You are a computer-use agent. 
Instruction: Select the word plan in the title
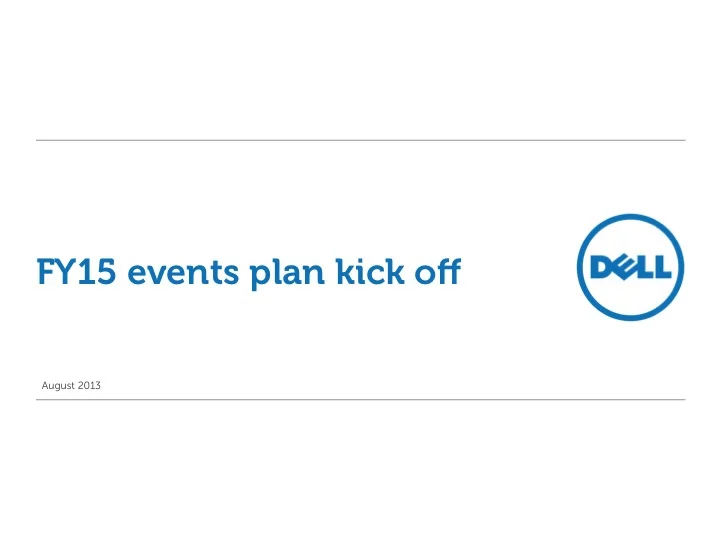coord(287,274)
